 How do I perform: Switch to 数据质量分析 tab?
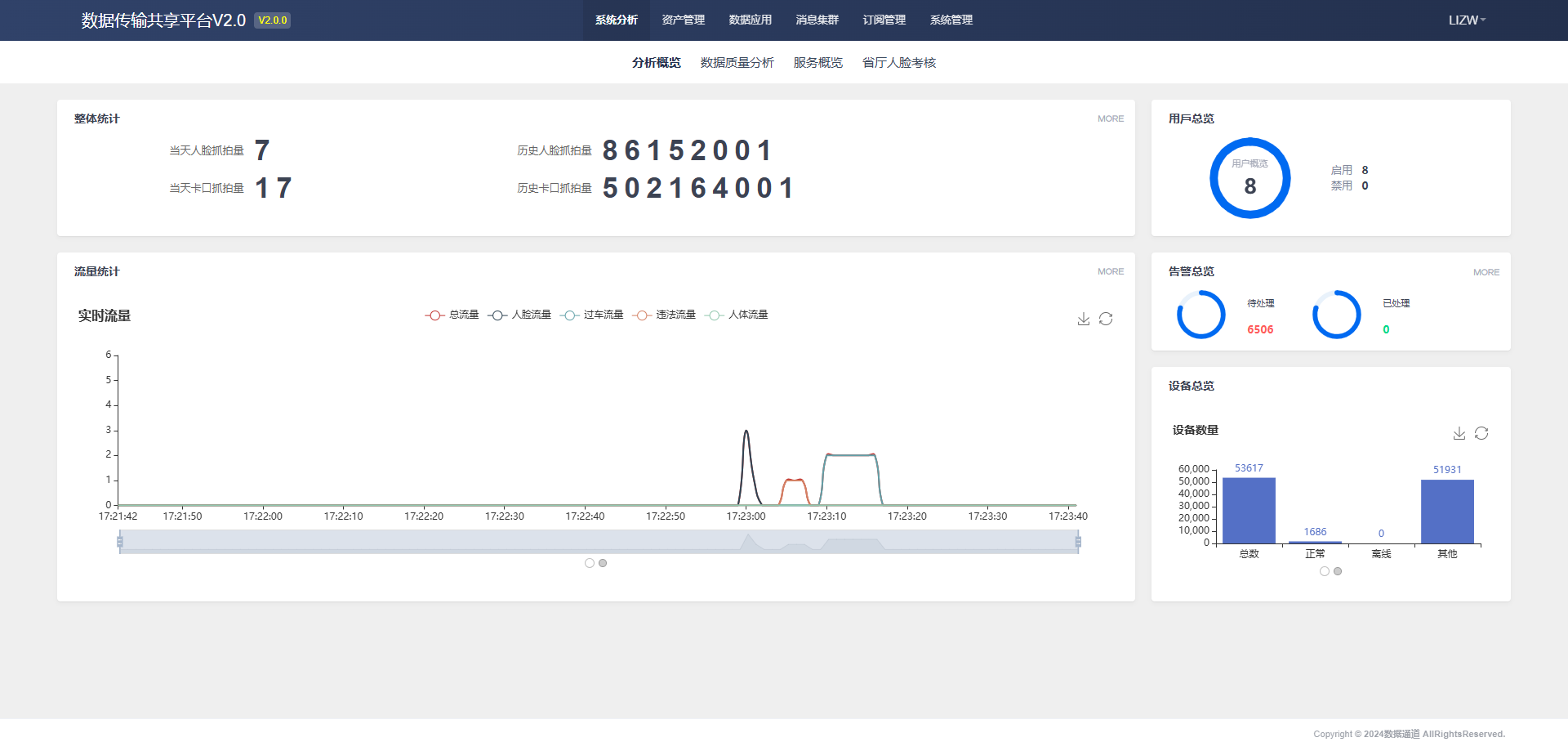(x=737, y=63)
